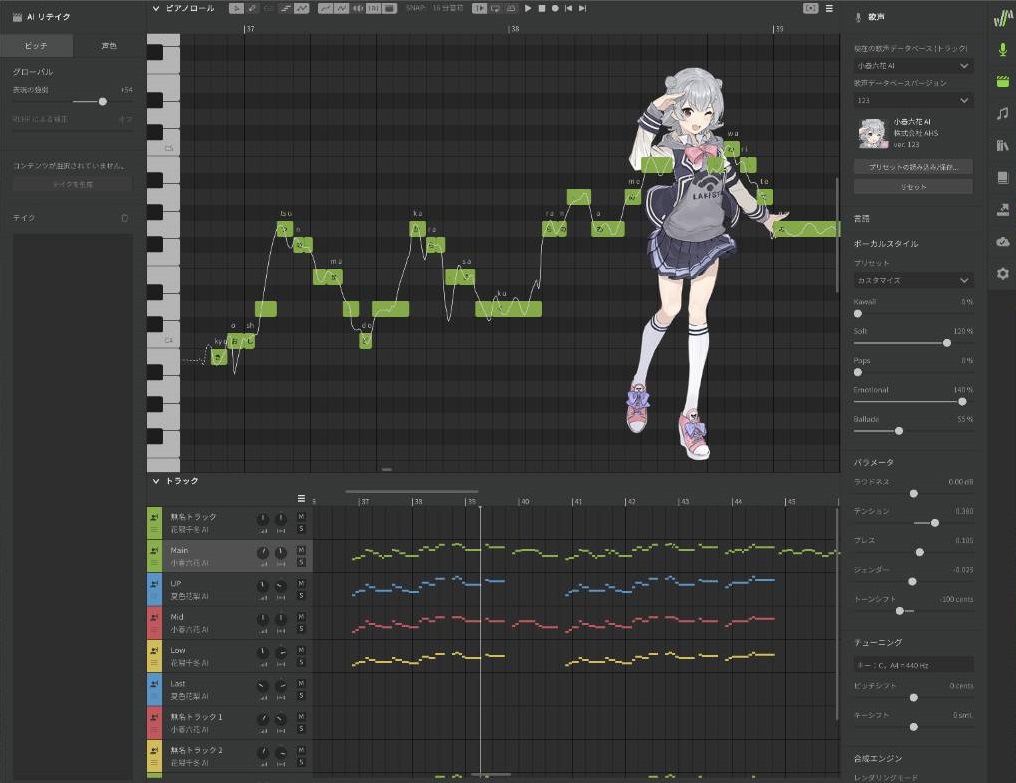Solo the Mid track
This screenshot has height=783, width=1016.
301,629
